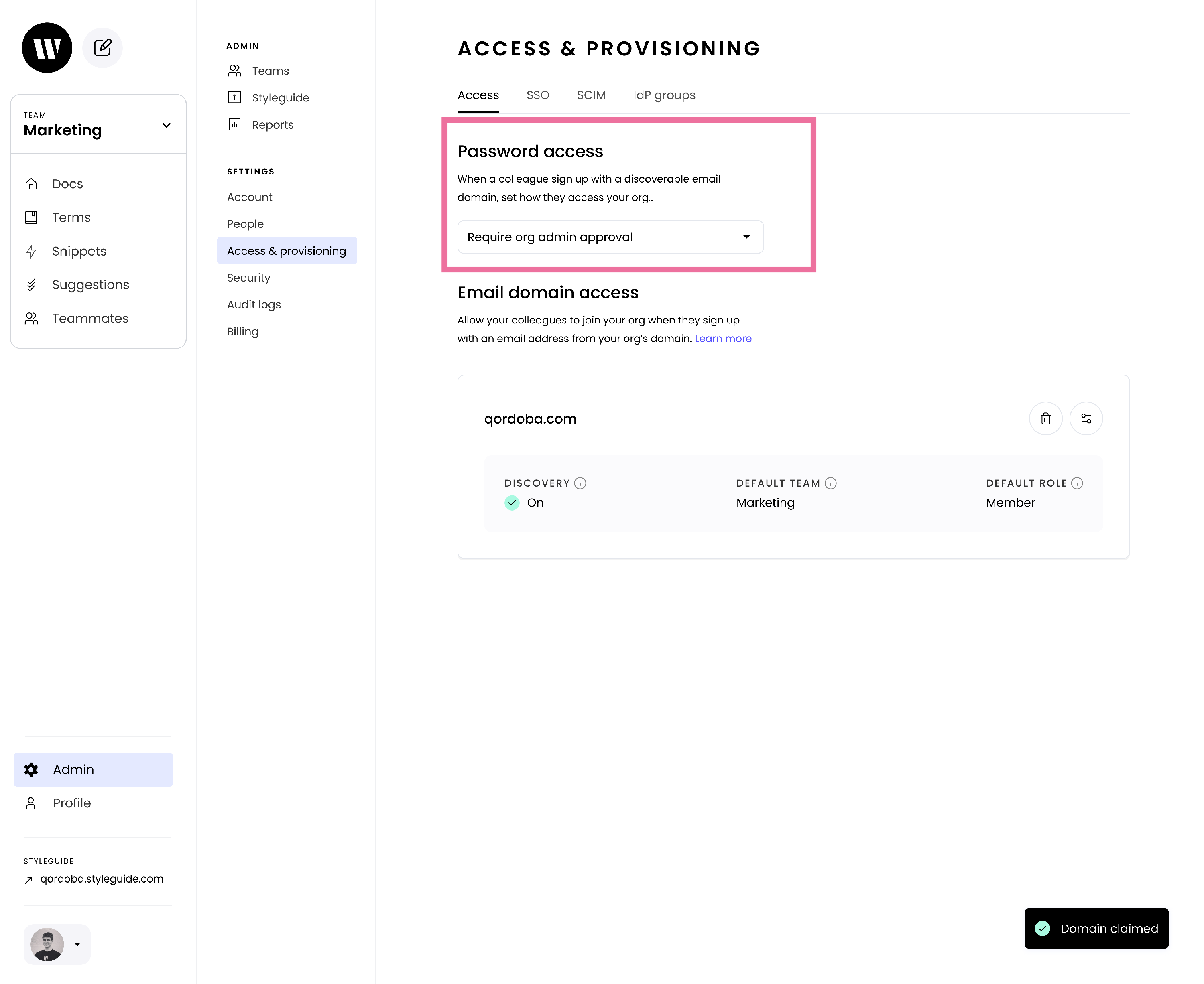Click the Suggestions checkmarks icon
The image size is (1204, 984).
31,284
